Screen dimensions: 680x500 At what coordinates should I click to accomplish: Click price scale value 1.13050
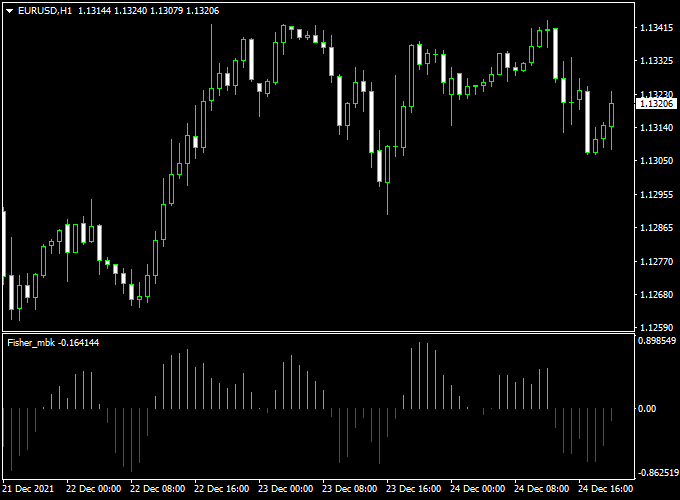coord(657,160)
